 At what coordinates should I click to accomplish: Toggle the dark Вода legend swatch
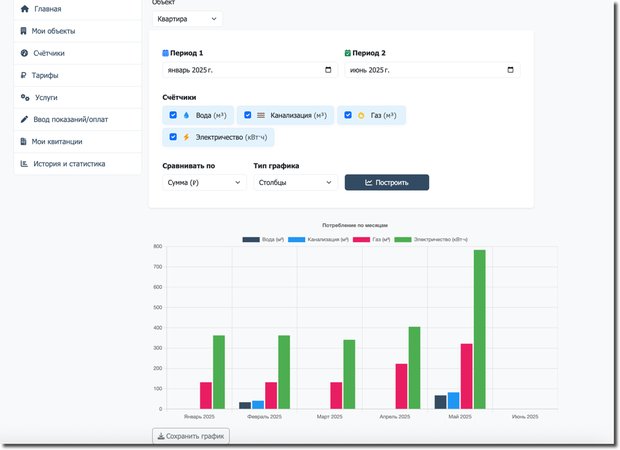click(x=251, y=239)
